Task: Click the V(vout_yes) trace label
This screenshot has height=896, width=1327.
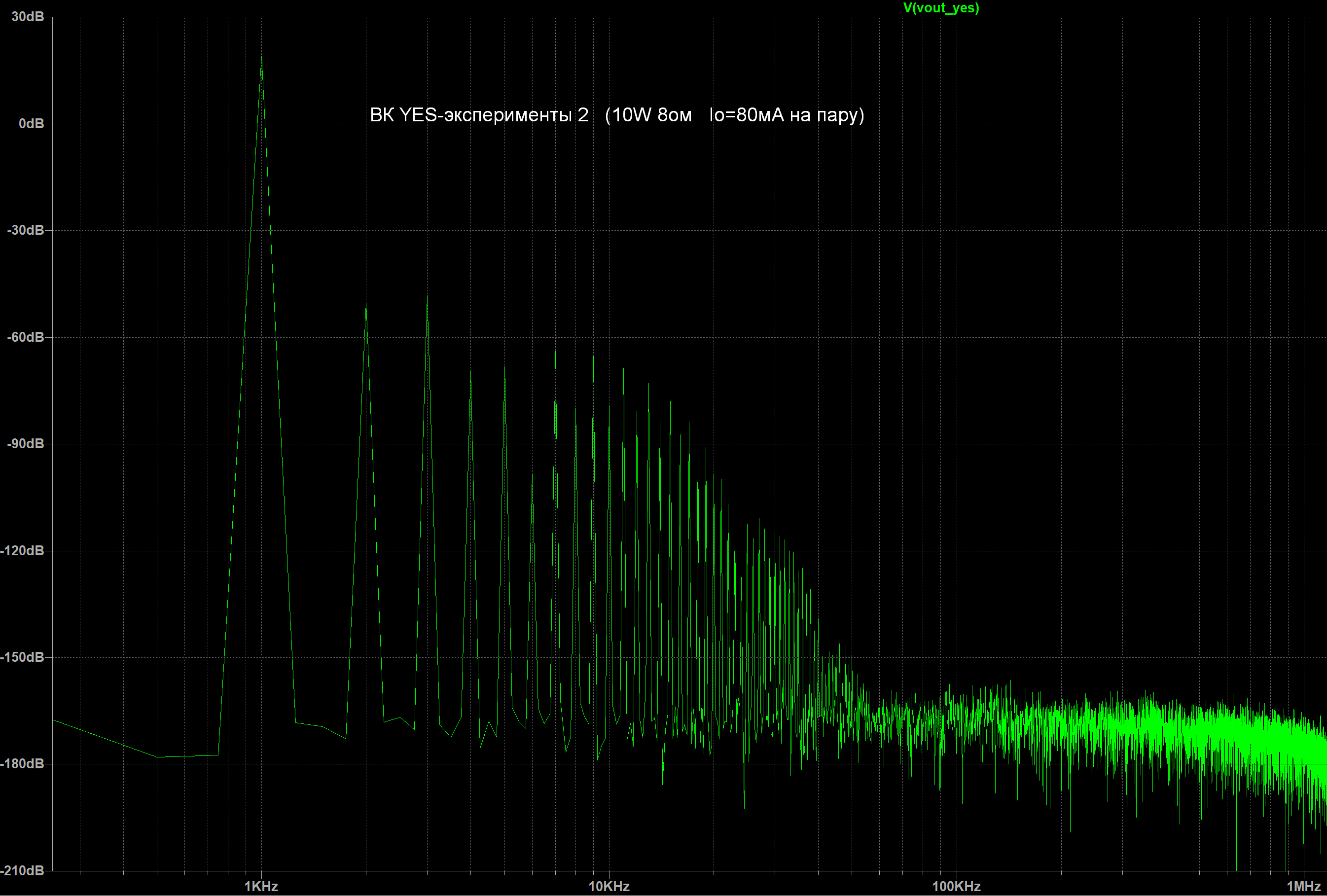Action: 941,7
